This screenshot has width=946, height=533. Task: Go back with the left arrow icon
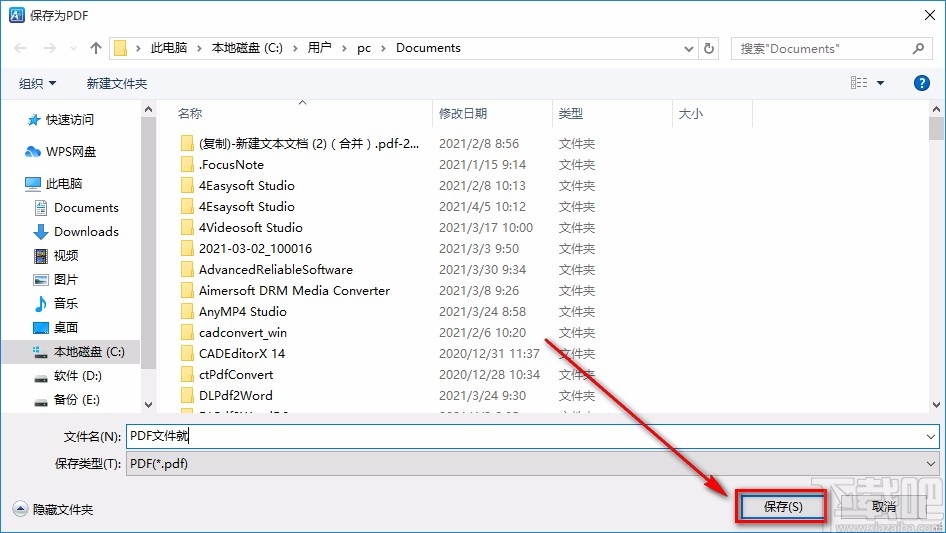pyautogui.click(x=20, y=48)
